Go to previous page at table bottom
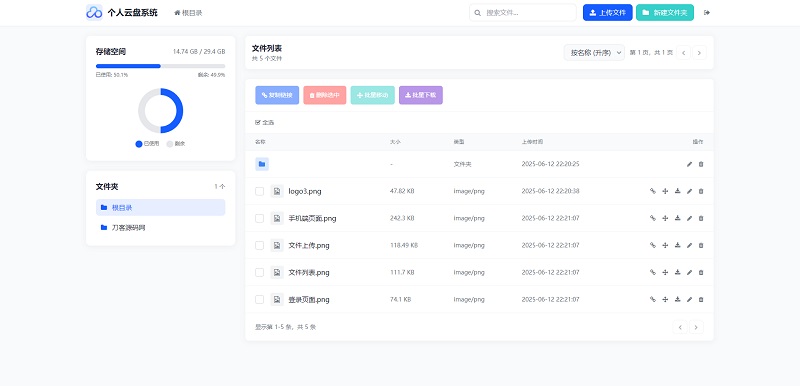This screenshot has height=386, width=800. click(680, 327)
